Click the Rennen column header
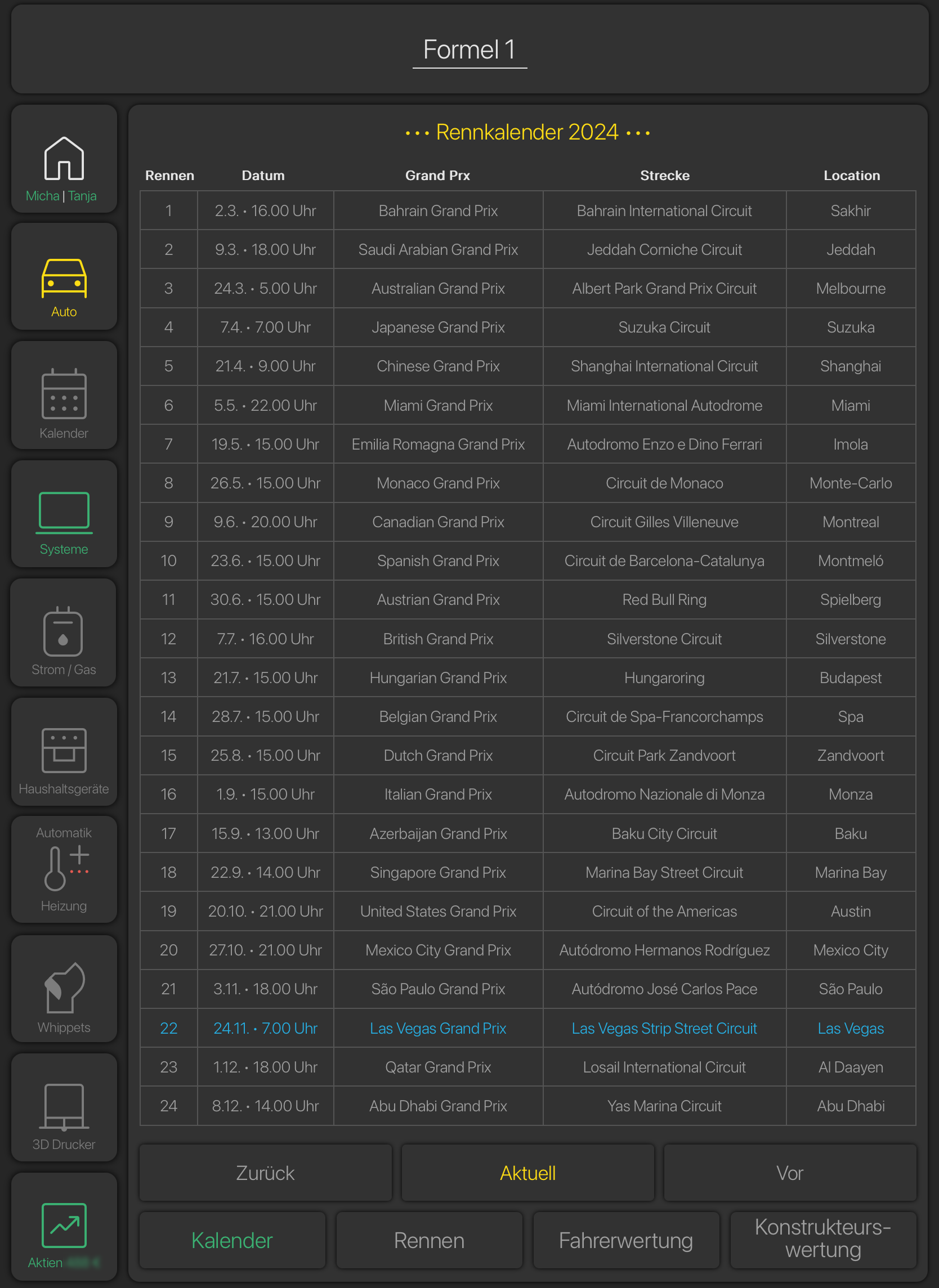The width and height of the screenshot is (939, 1288). [169, 176]
